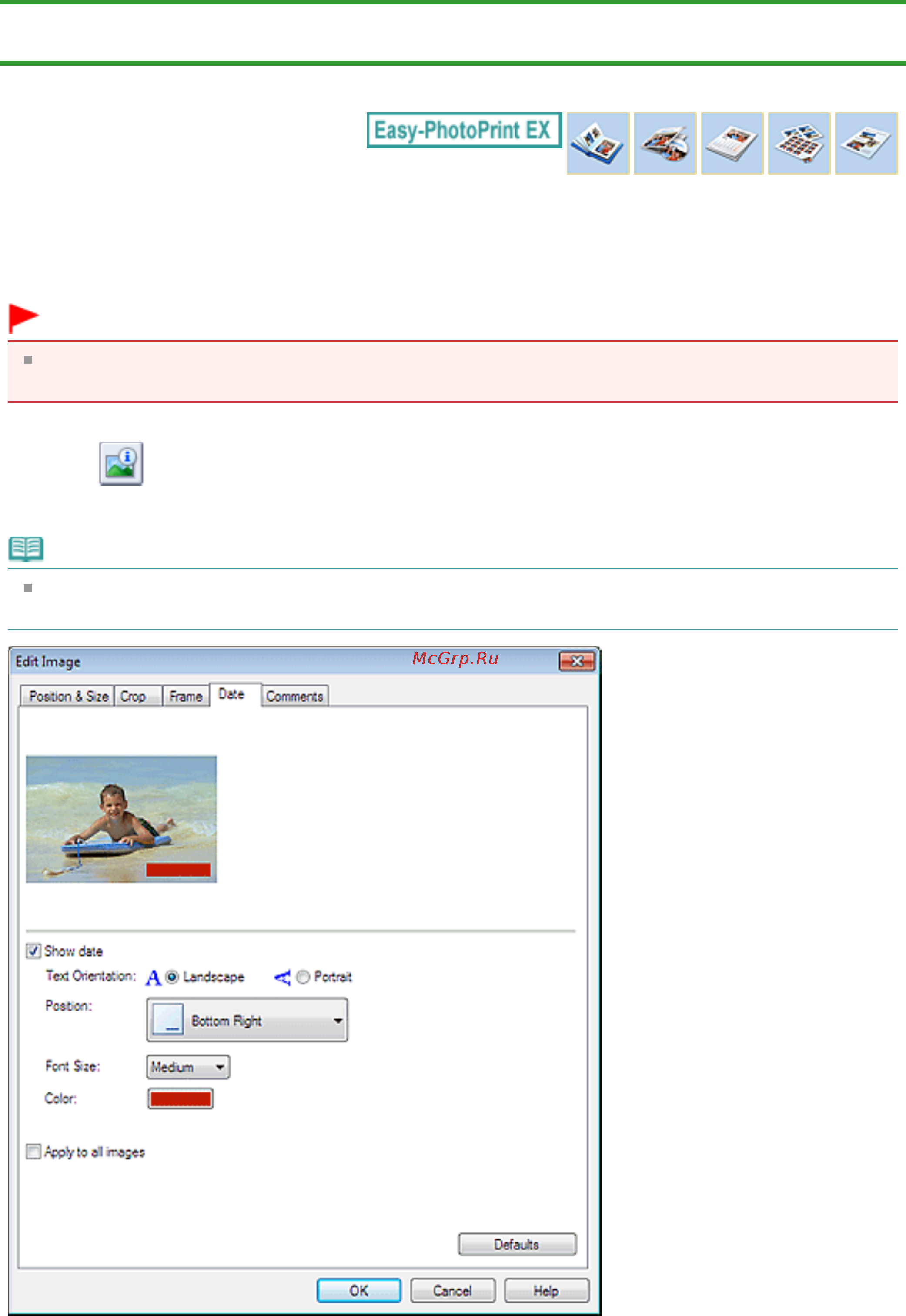Open the Disc Label icon with photos
906x1316 pixels.
click(665, 143)
